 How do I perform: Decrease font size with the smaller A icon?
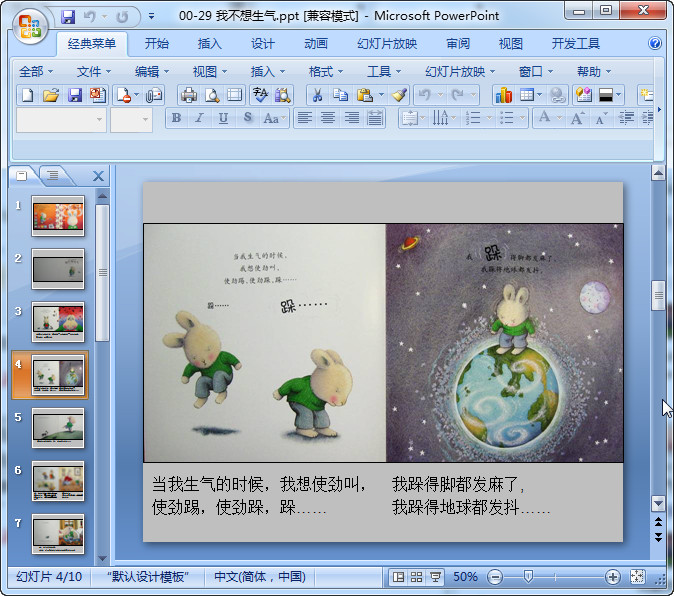click(x=601, y=118)
